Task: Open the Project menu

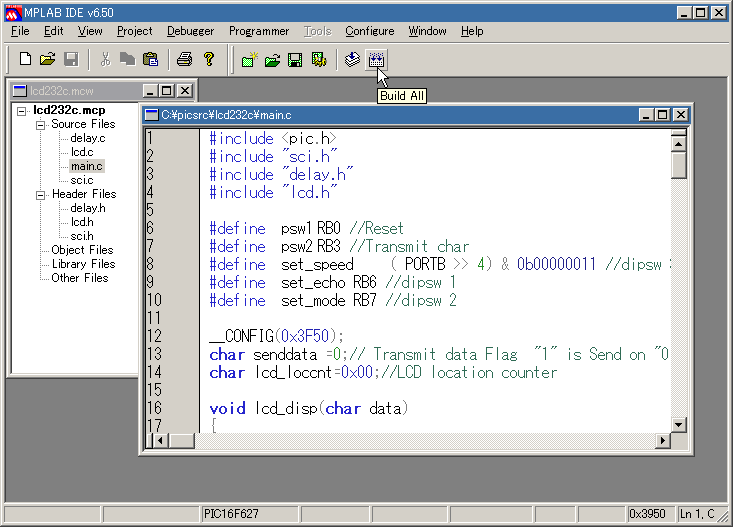Action: click(135, 31)
